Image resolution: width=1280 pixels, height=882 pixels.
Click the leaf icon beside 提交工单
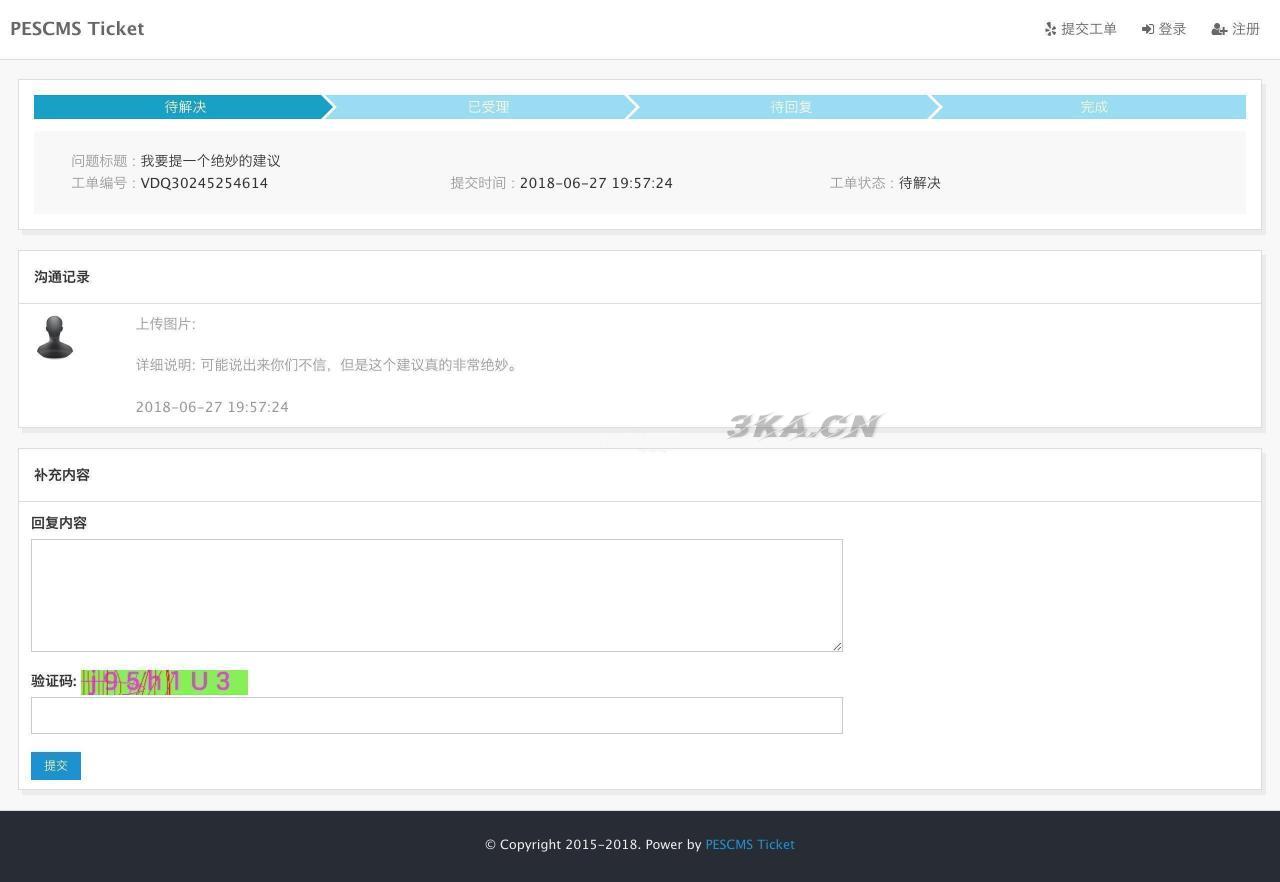coord(1050,29)
